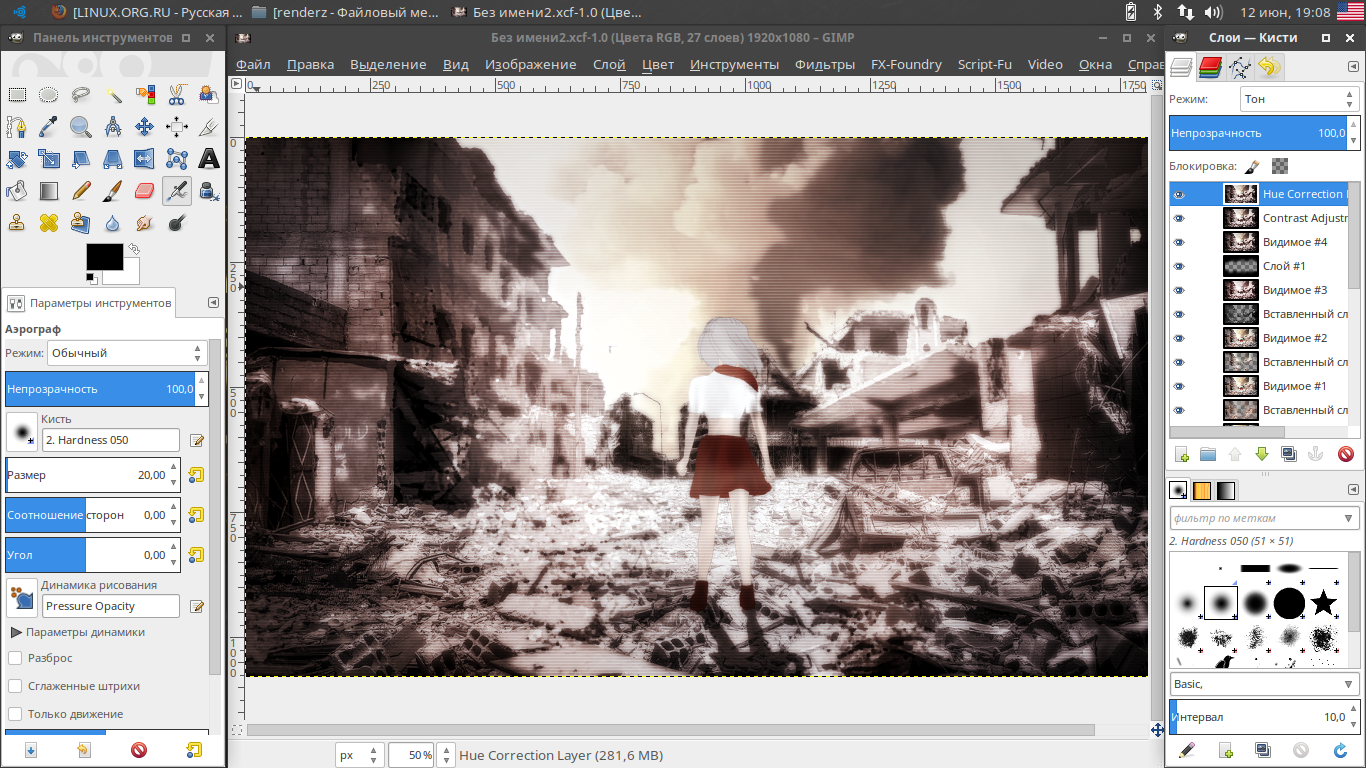The image size is (1366, 768).
Task: Select the Paths pen tool
Action: (x=17, y=127)
